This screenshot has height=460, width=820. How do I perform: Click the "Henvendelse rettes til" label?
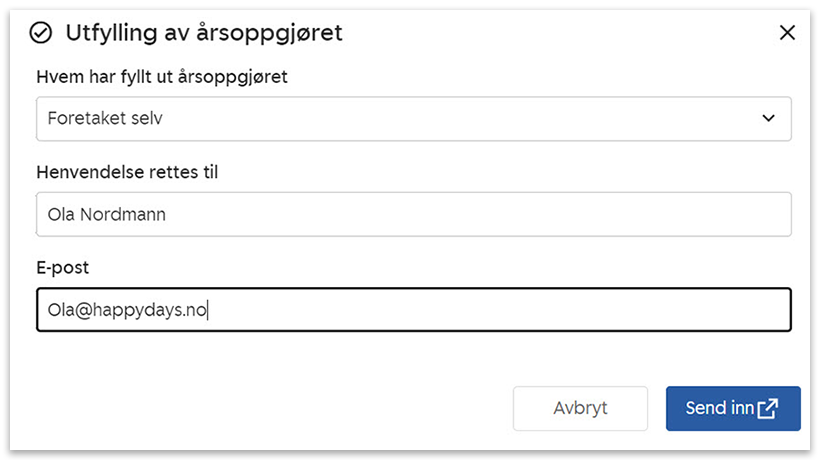pyautogui.click(x=127, y=172)
